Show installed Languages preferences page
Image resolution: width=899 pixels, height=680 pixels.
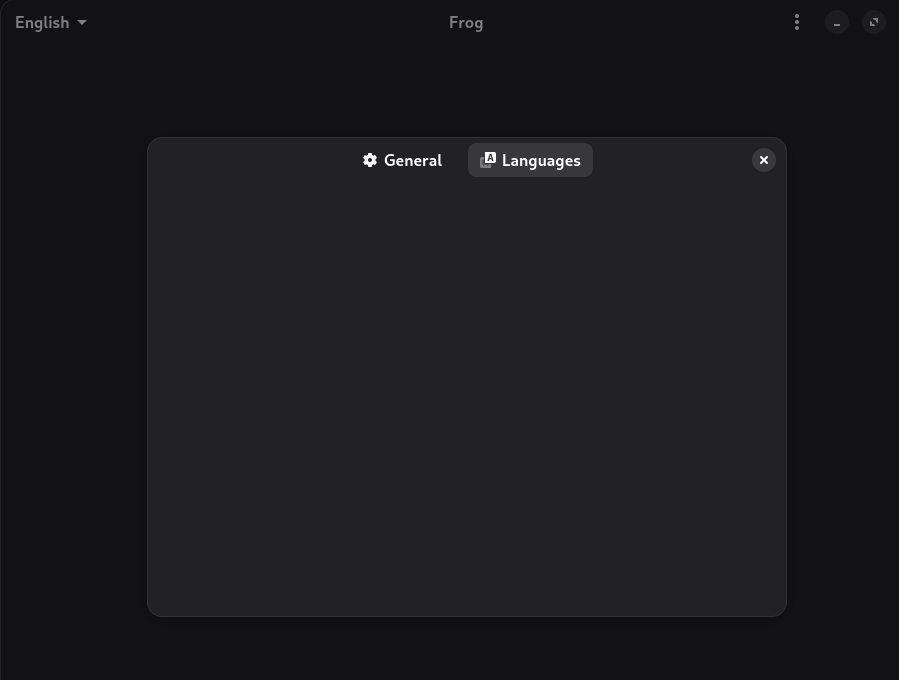(x=530, y=160)
